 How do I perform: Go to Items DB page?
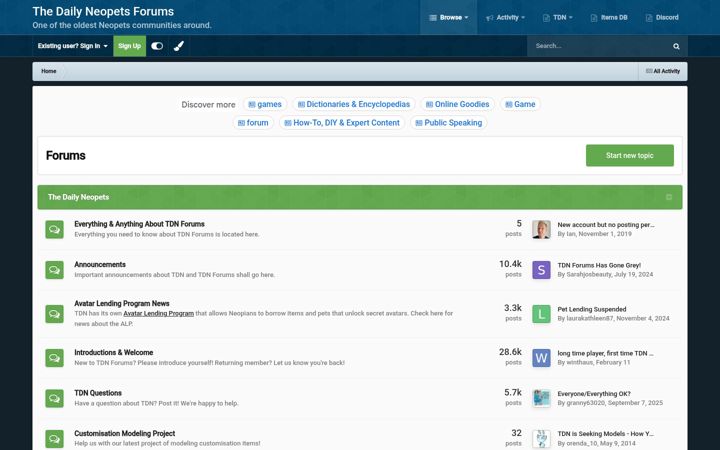pos(609,17)
